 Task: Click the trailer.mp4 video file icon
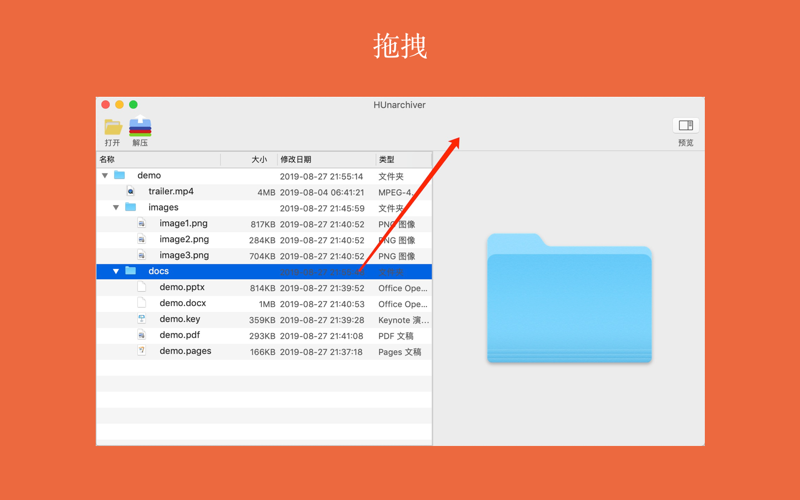131,192
